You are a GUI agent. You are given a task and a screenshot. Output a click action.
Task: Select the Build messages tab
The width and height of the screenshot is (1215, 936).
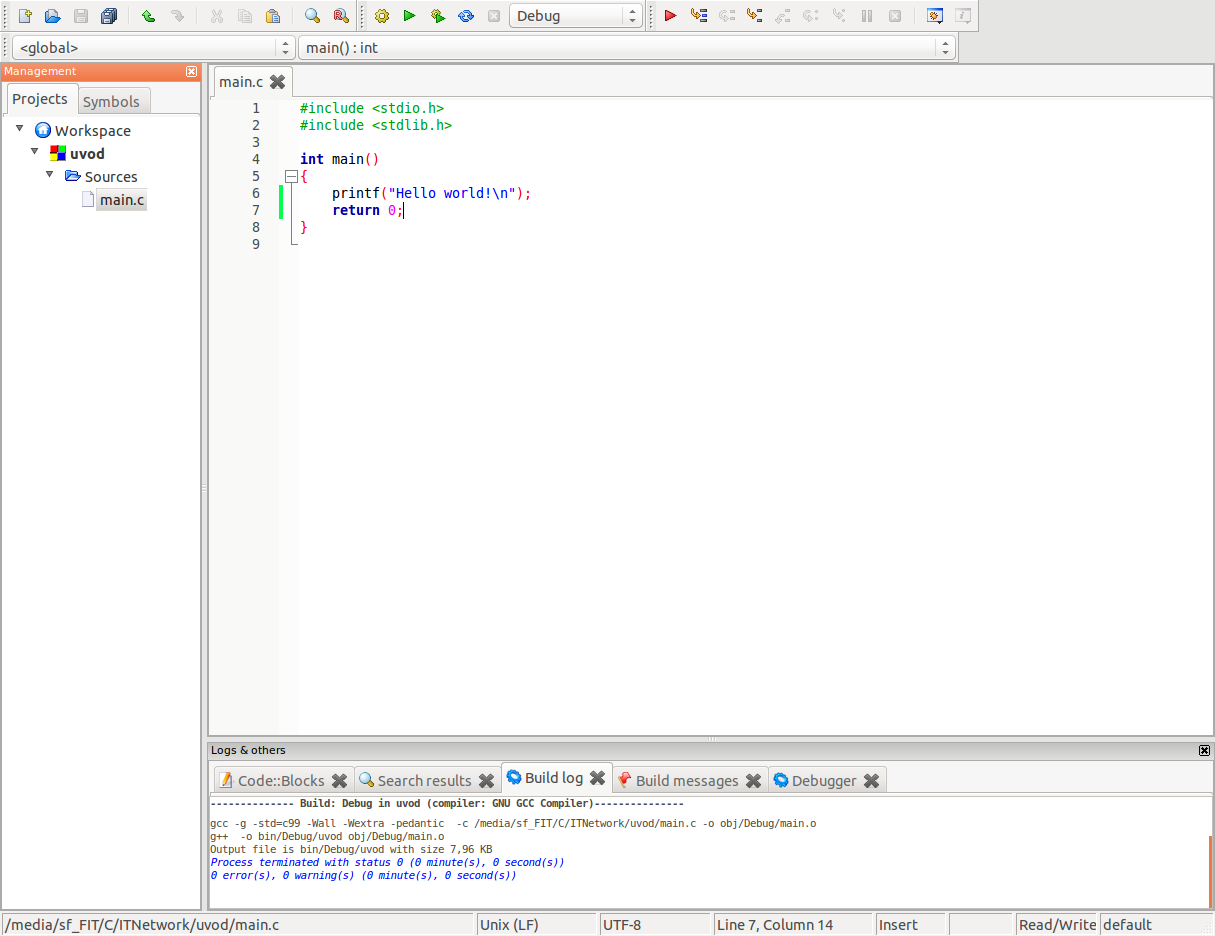[686, 778]
